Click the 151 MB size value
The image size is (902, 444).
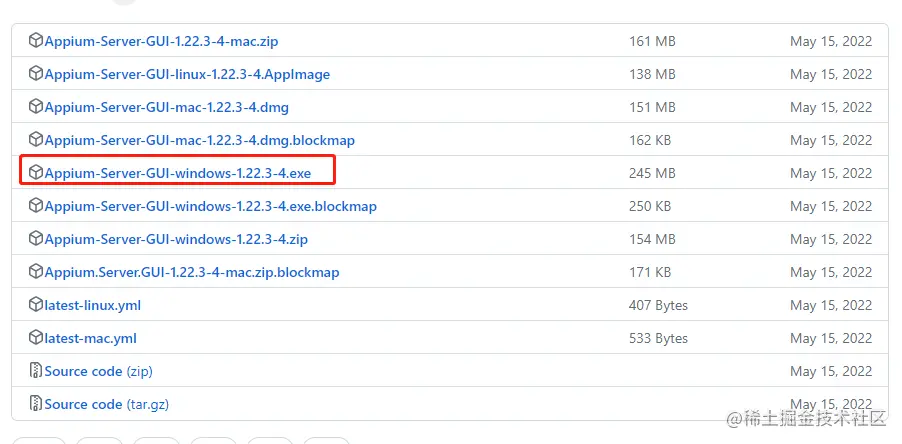click(652, 107)
